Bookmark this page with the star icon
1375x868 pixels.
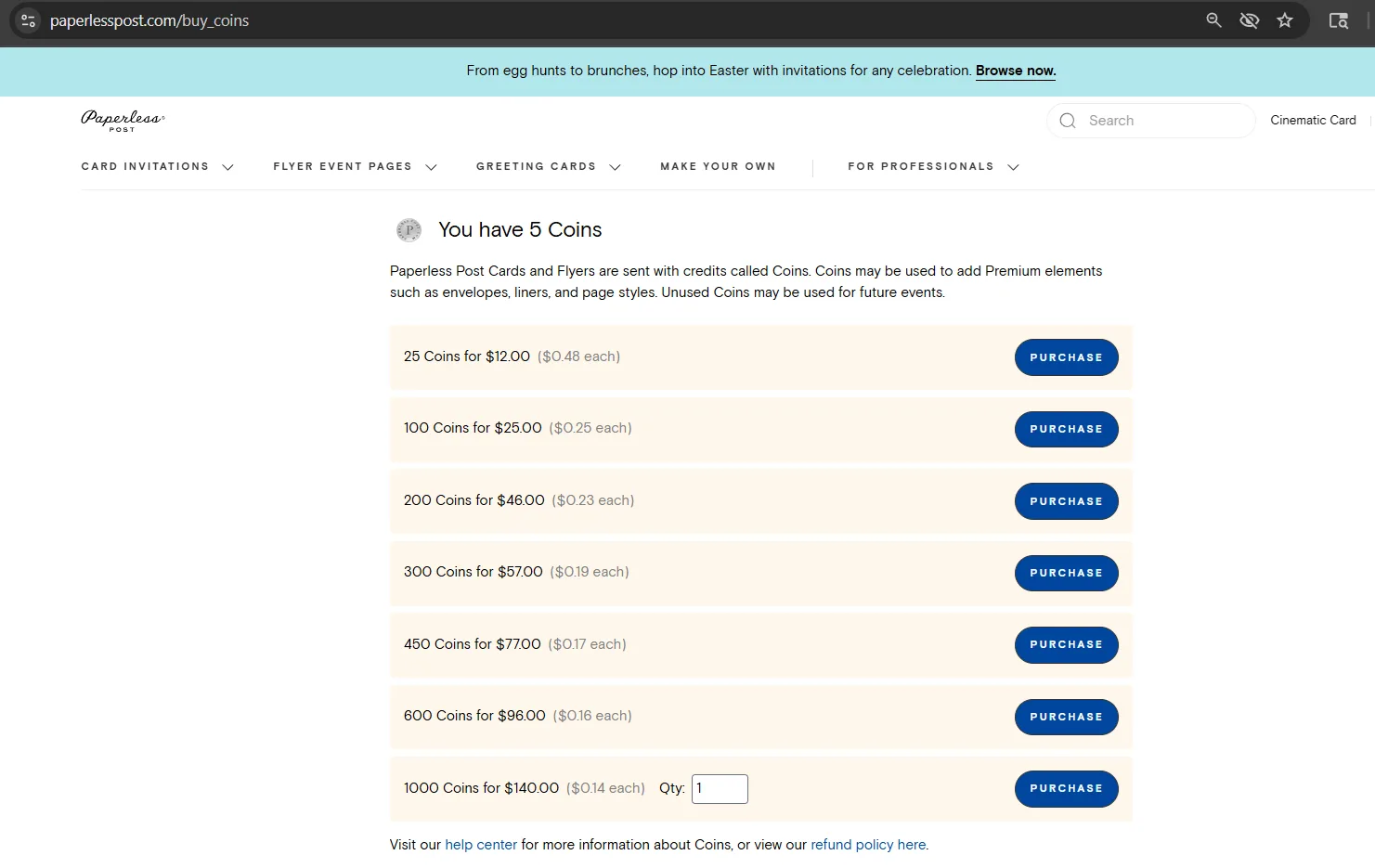[1285, 20]
